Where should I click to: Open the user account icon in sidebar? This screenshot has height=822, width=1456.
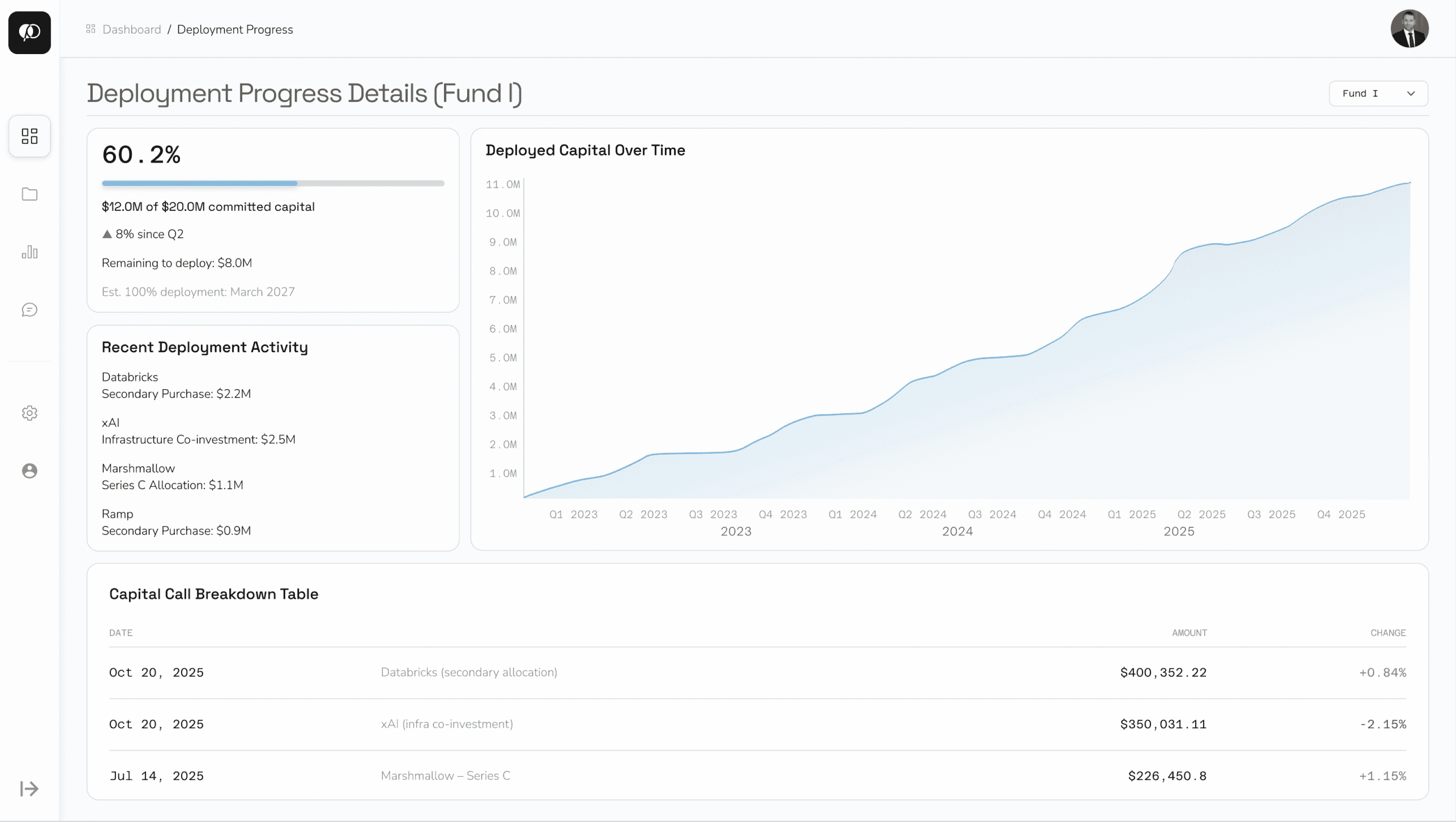tap(30, 471)
